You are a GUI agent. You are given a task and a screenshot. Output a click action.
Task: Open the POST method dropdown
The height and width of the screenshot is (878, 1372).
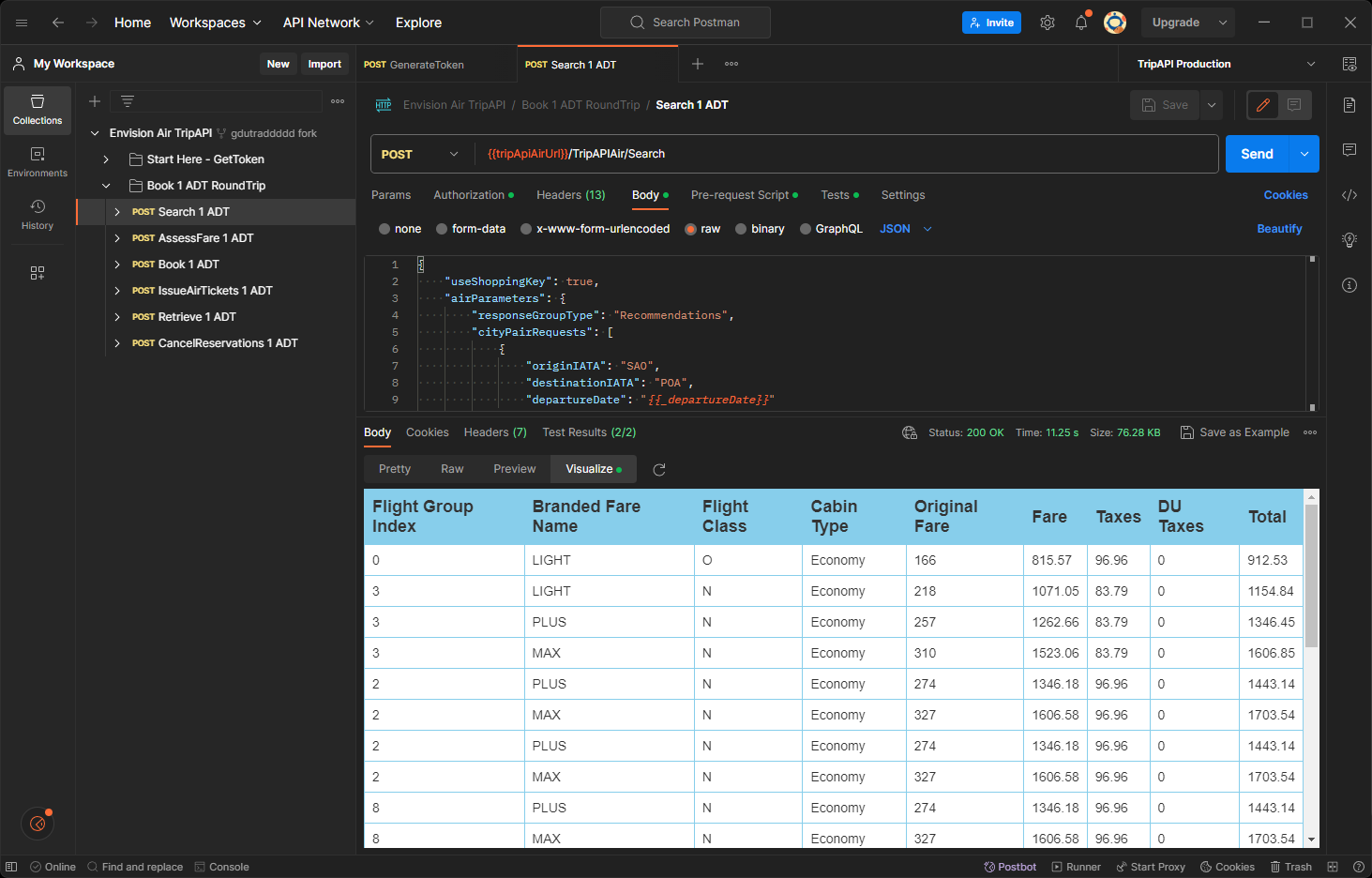click(x=420, y=154)
